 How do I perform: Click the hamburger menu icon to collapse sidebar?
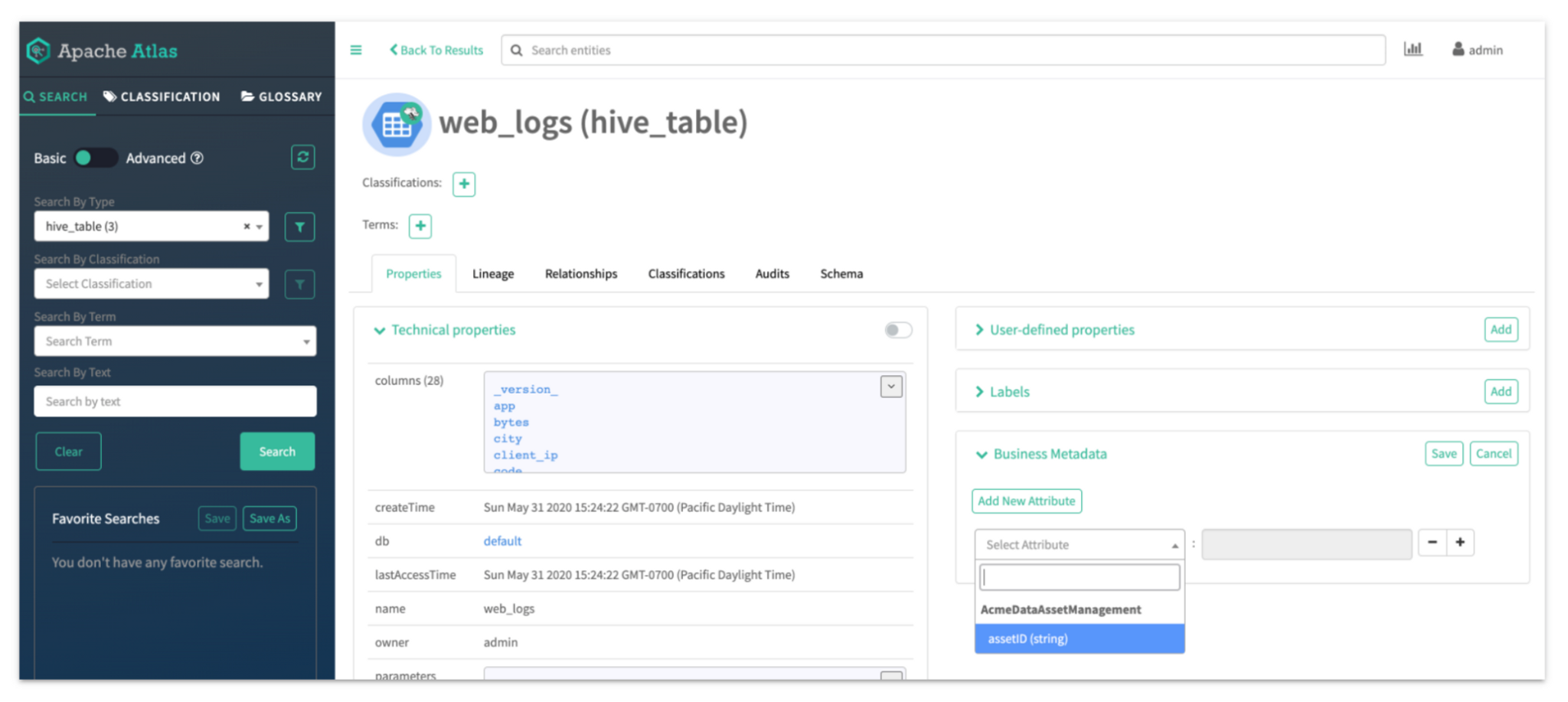point(356,51)
